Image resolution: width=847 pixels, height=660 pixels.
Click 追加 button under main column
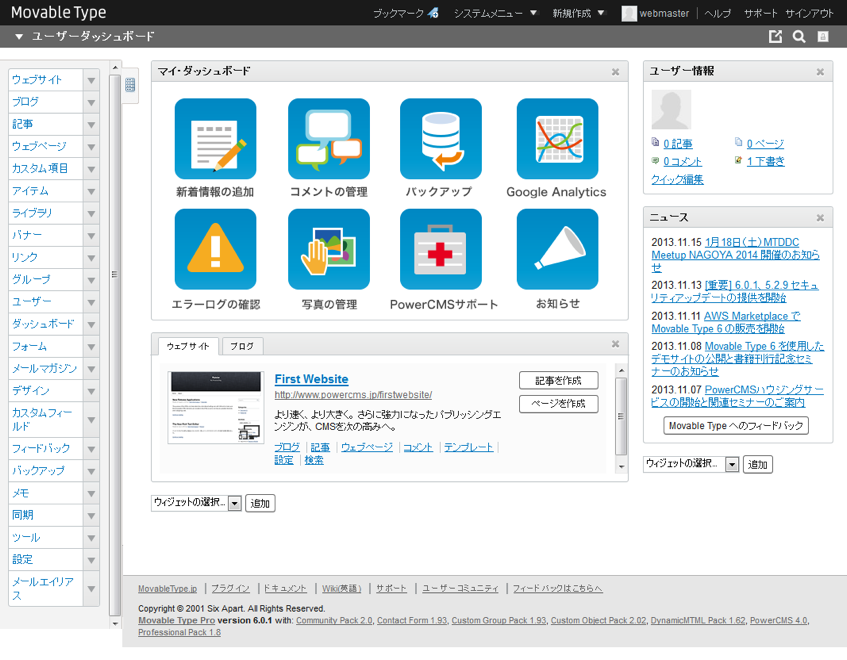point(260,503)
